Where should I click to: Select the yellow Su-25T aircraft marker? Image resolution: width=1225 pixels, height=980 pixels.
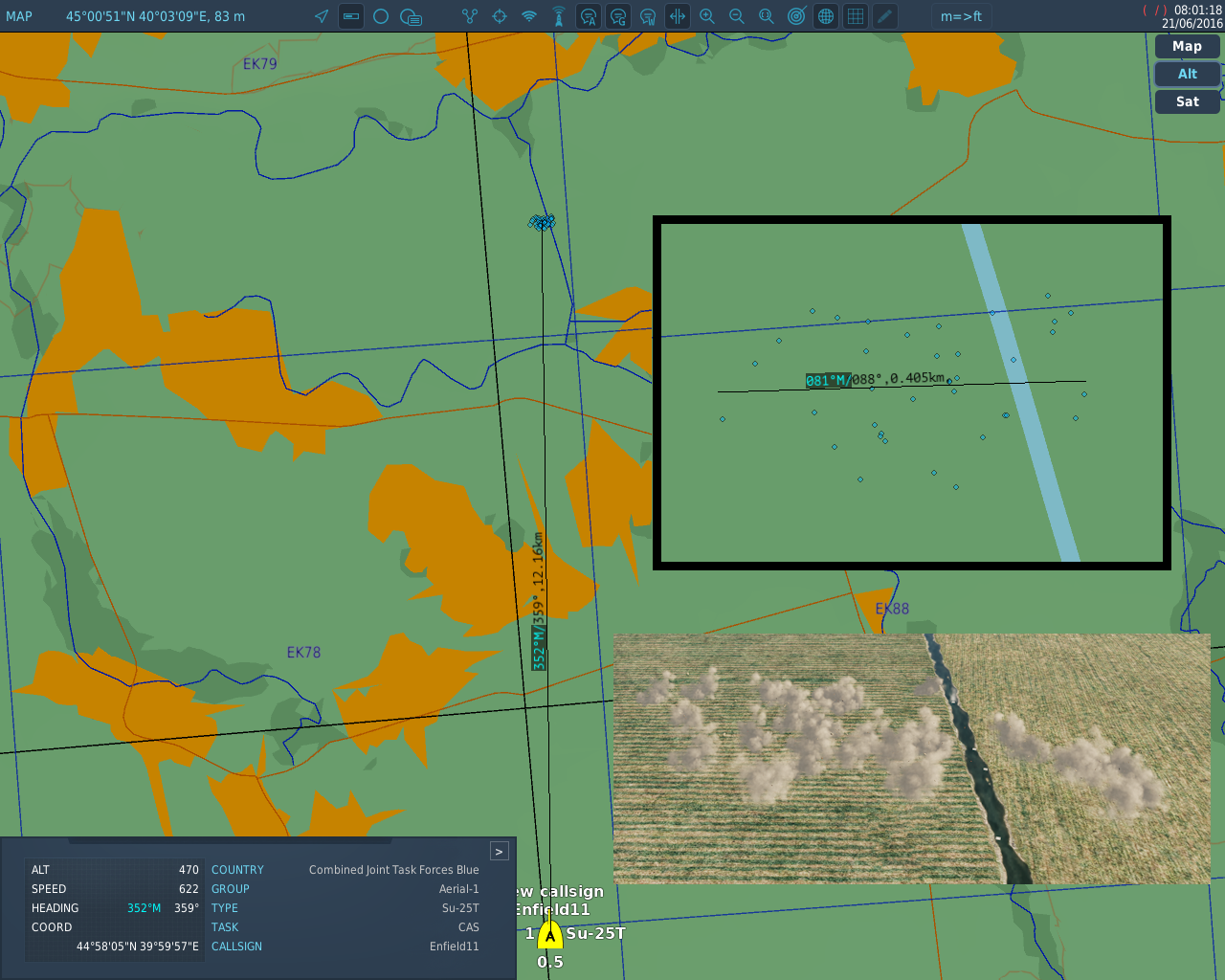(x=549, y=935)
